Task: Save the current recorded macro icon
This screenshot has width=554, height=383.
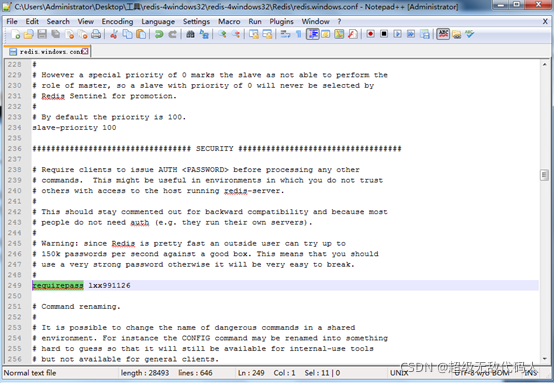Action: click(x=425, y=34)
